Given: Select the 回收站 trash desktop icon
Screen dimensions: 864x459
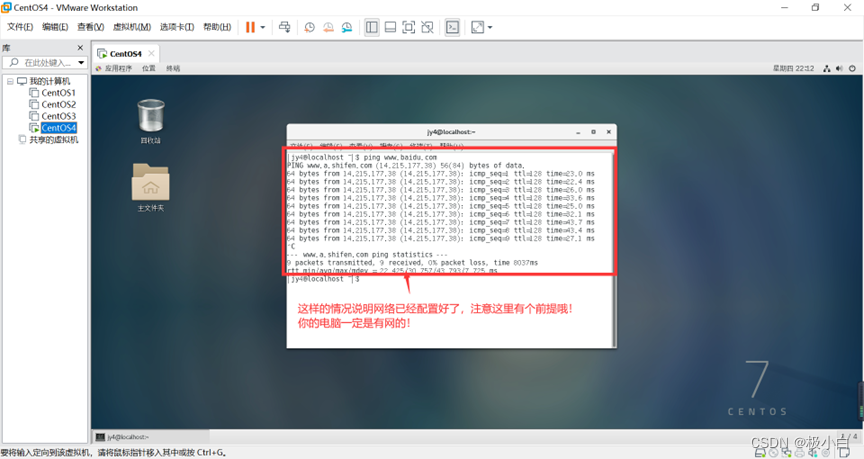Looking at the screenshot, I should [x=150, y=121].
